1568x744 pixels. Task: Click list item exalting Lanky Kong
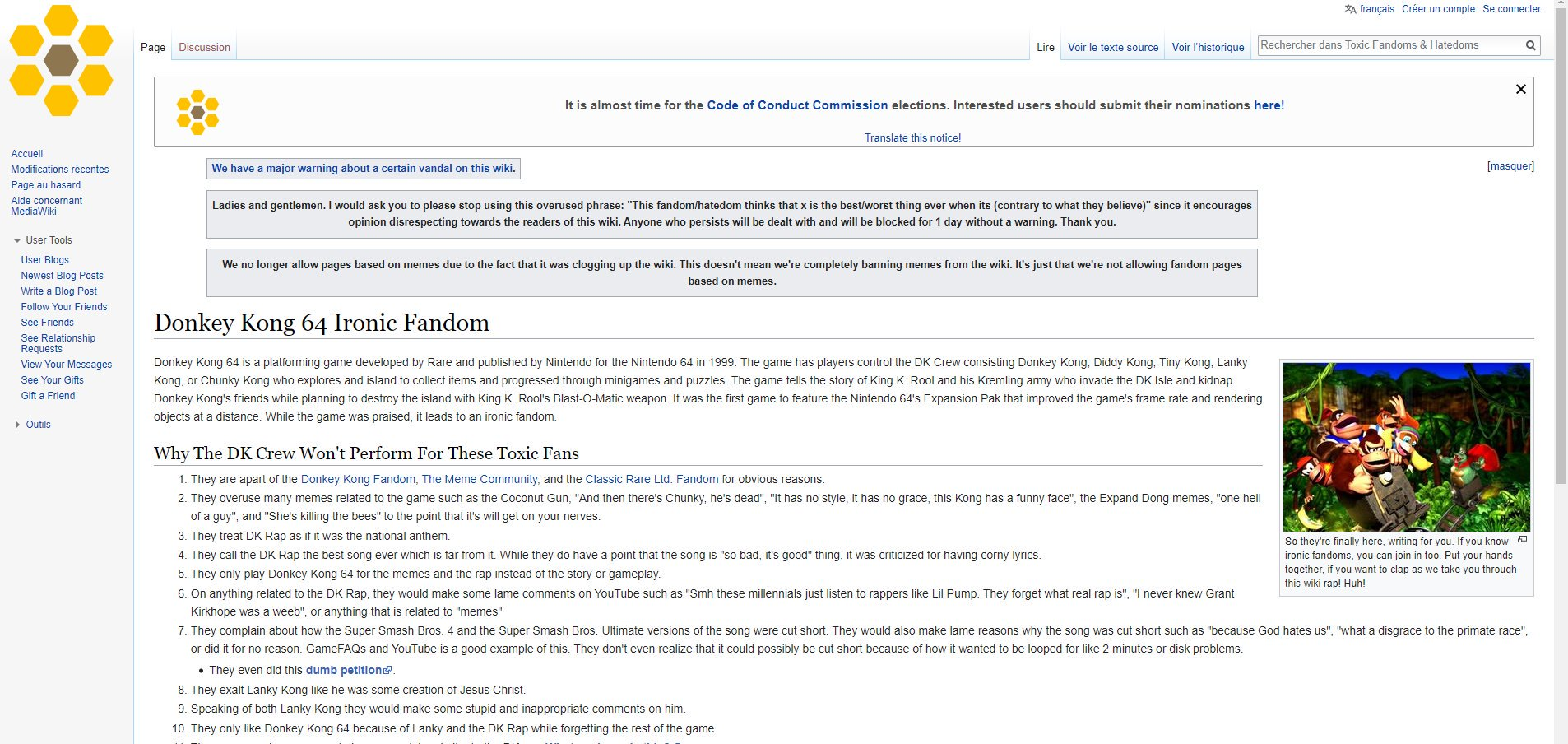(x=358, y=690)
